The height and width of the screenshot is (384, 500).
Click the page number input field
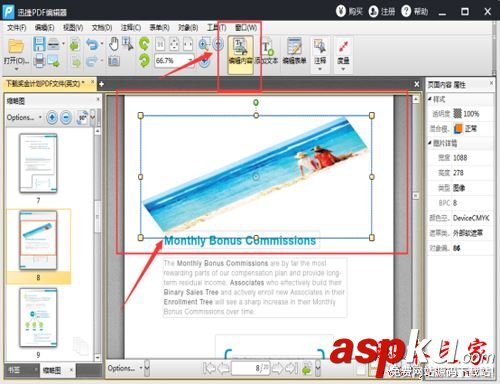[251, 368]
